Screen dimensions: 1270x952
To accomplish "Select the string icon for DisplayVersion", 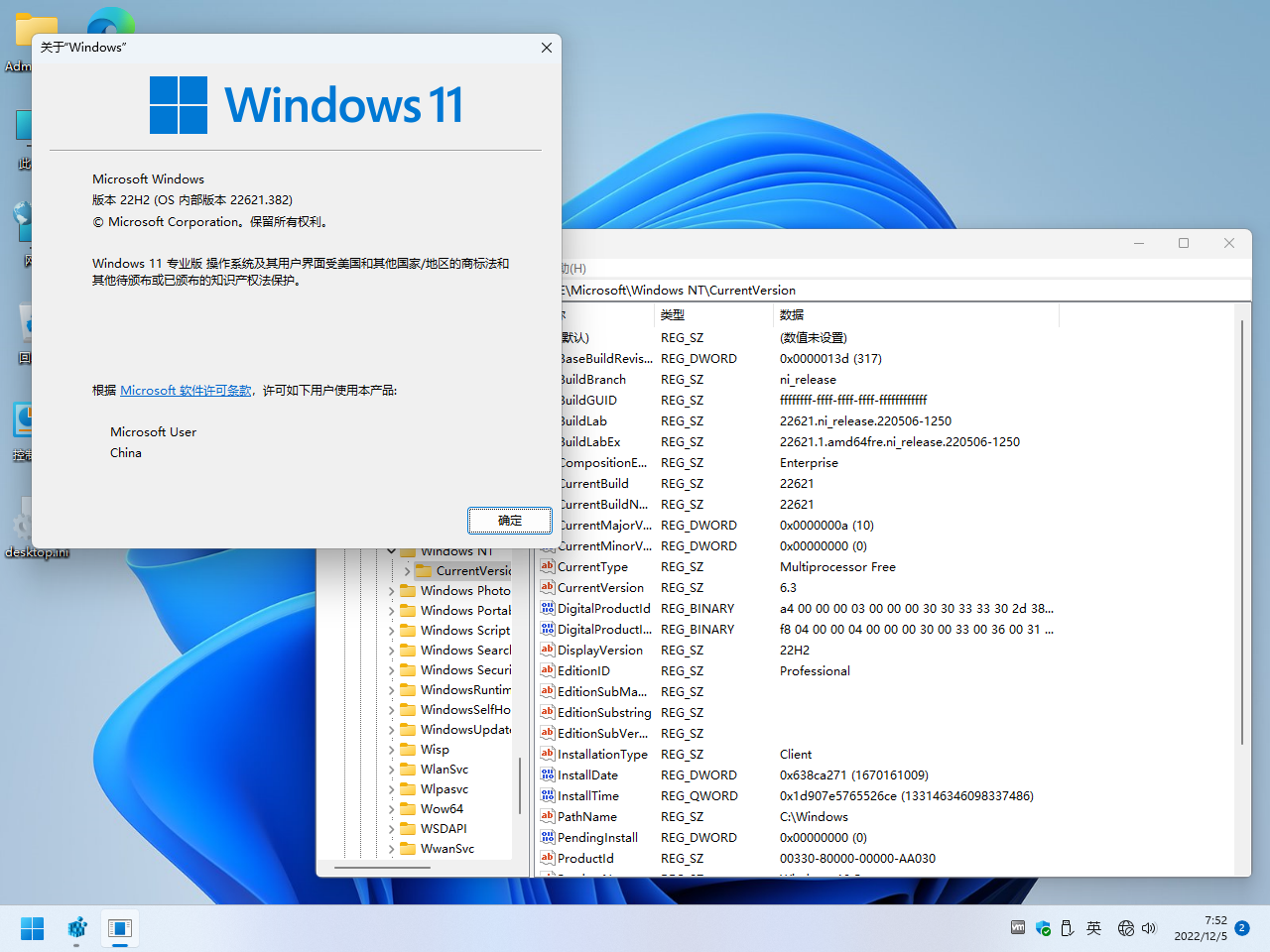I will 547,650.
